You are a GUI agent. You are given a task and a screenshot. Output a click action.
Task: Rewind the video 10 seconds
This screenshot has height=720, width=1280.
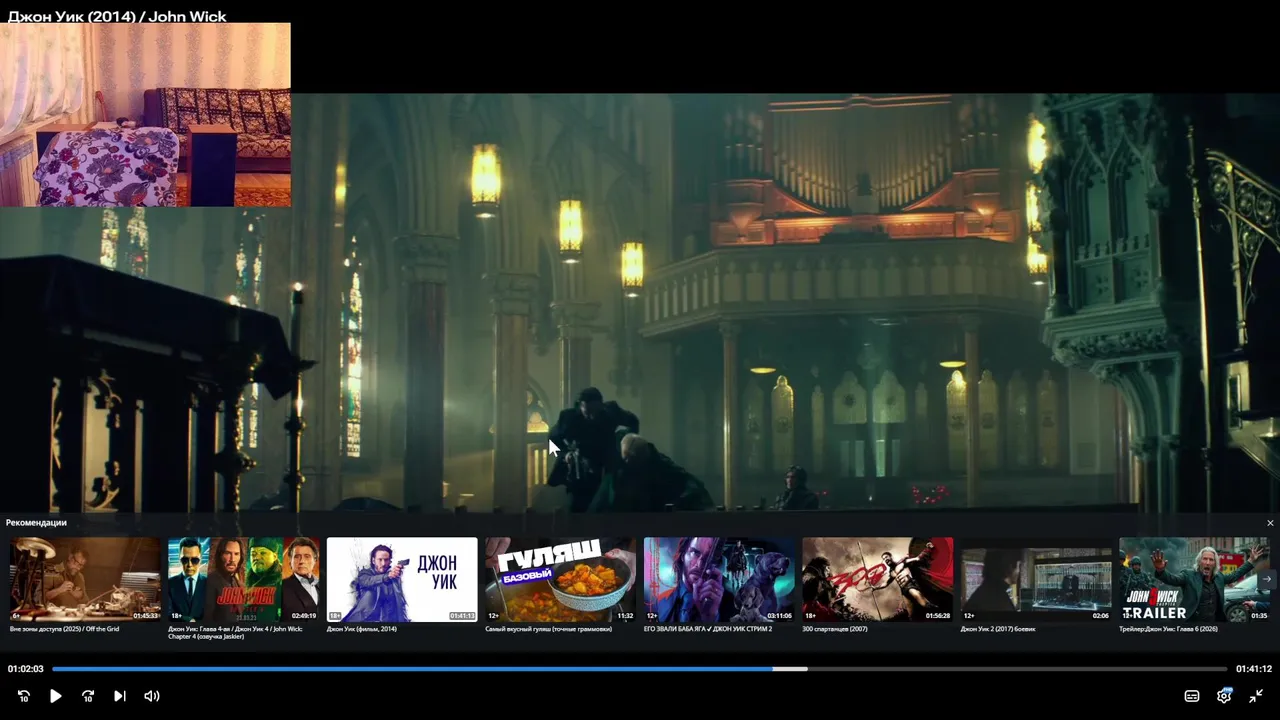click(24, 696)
